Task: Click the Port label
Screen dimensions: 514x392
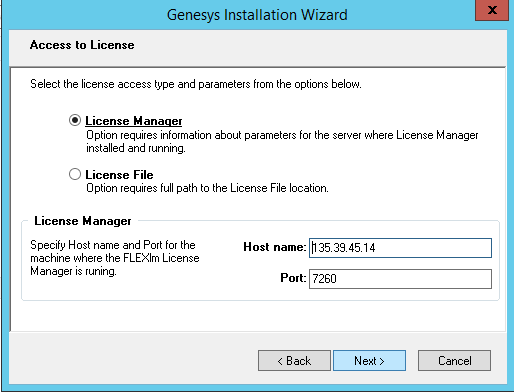Action: [293, 278]
